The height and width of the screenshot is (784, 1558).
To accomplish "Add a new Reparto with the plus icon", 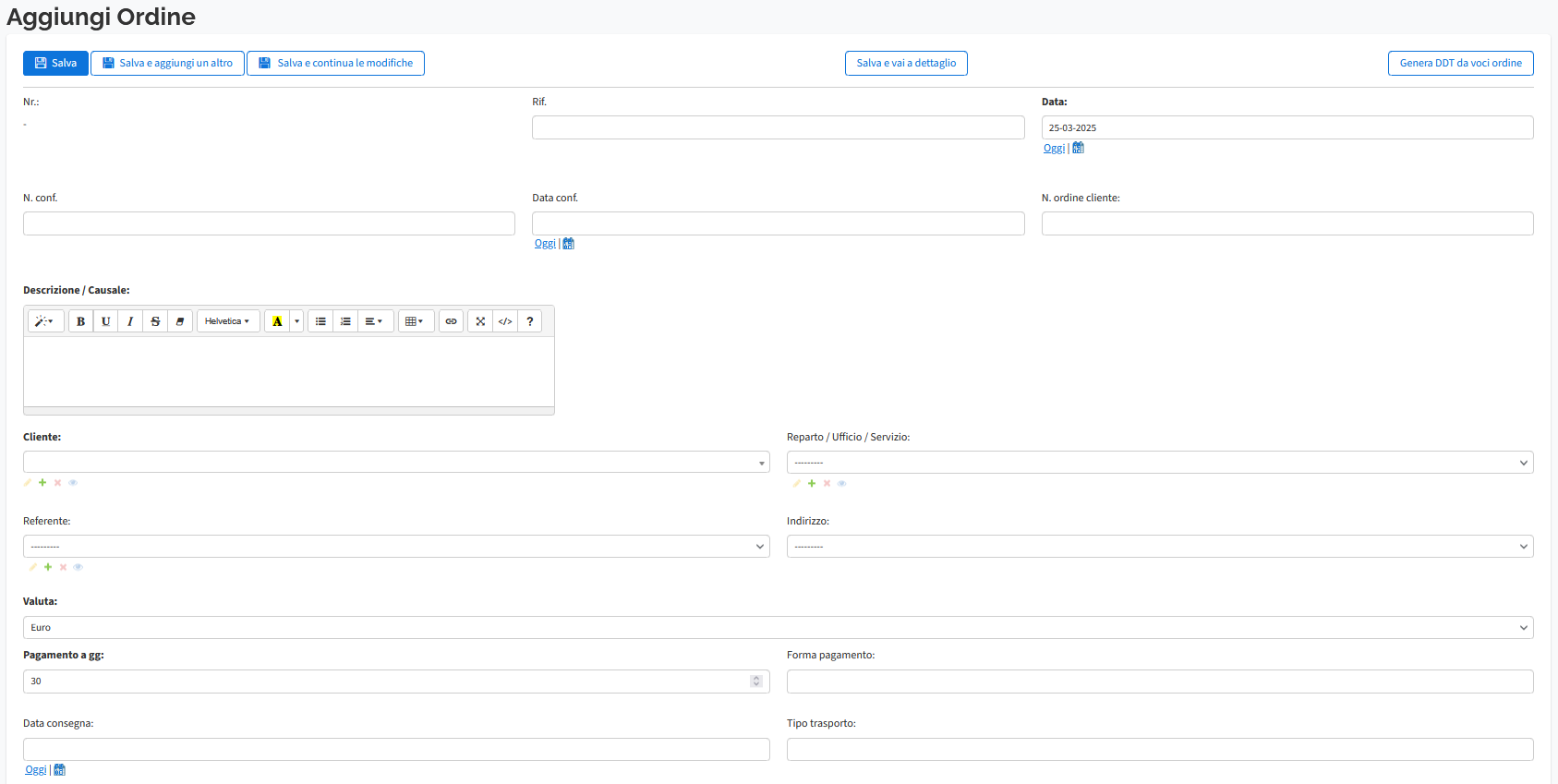I will 812,483.
